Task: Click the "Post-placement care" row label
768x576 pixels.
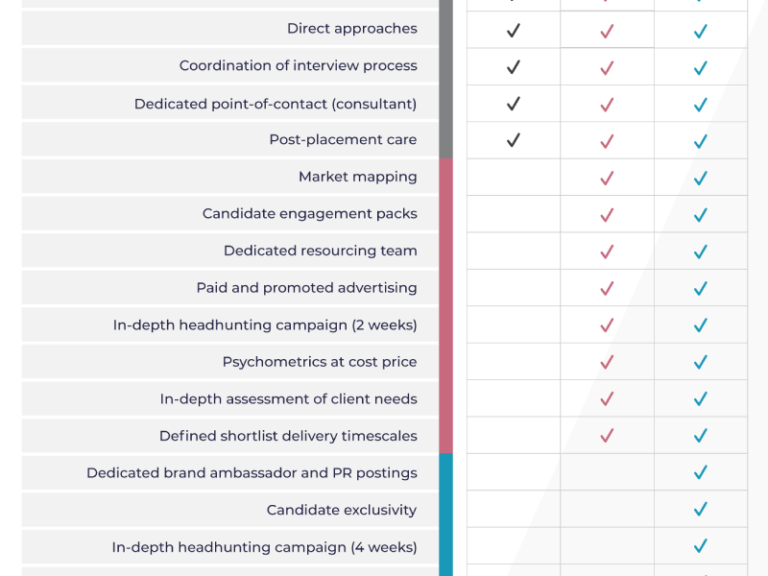Action: (x=342, y=140)
